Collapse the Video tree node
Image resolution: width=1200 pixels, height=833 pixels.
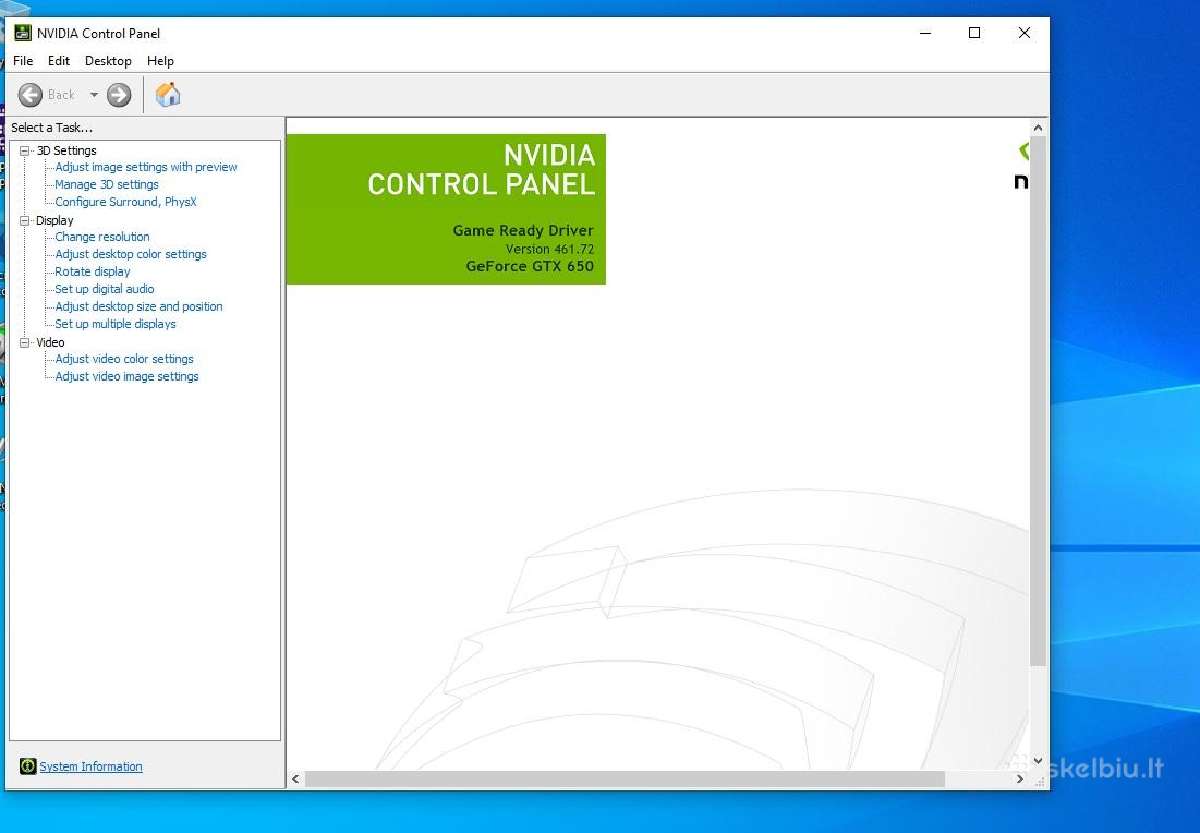(25, 343)
